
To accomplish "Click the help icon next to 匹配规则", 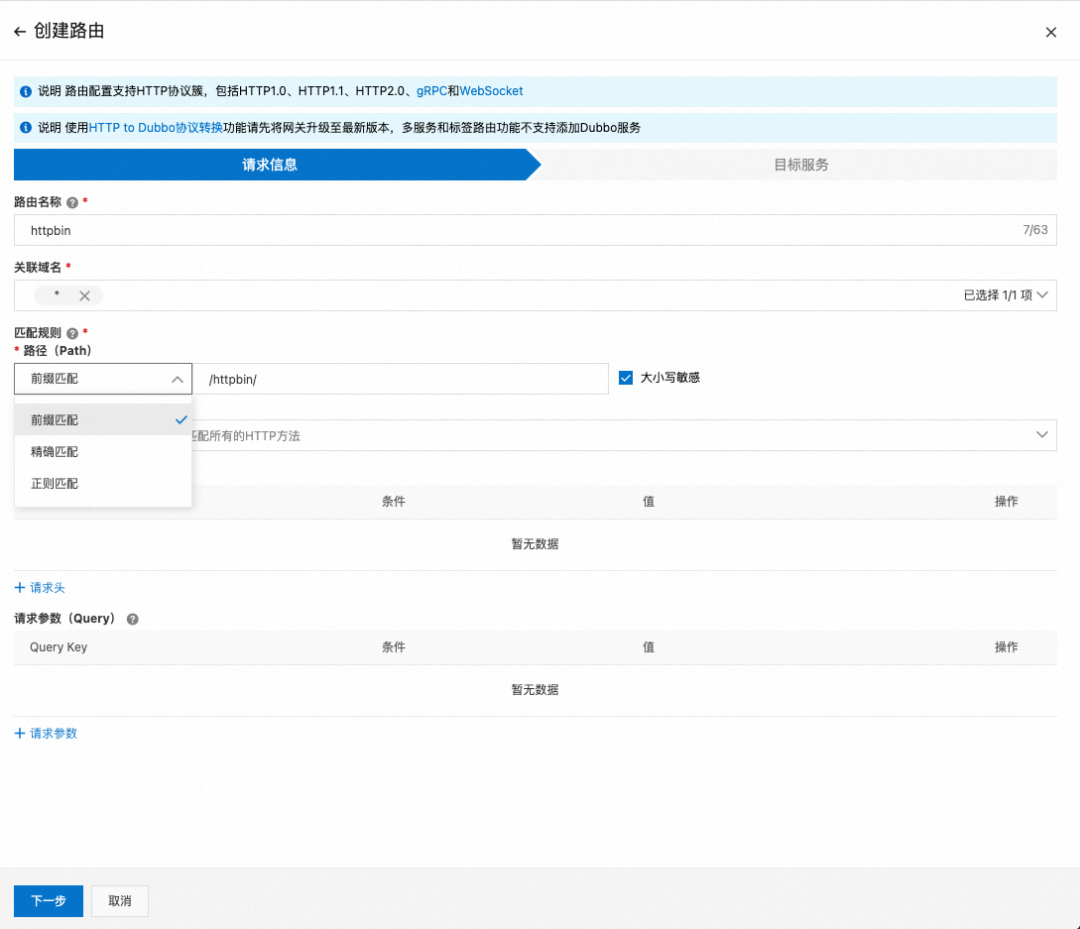I will point(72,333).
